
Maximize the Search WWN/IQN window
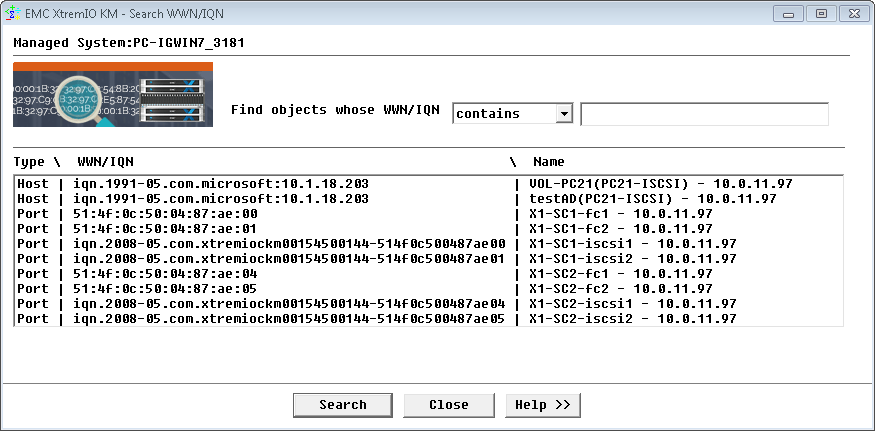point(821,14)
